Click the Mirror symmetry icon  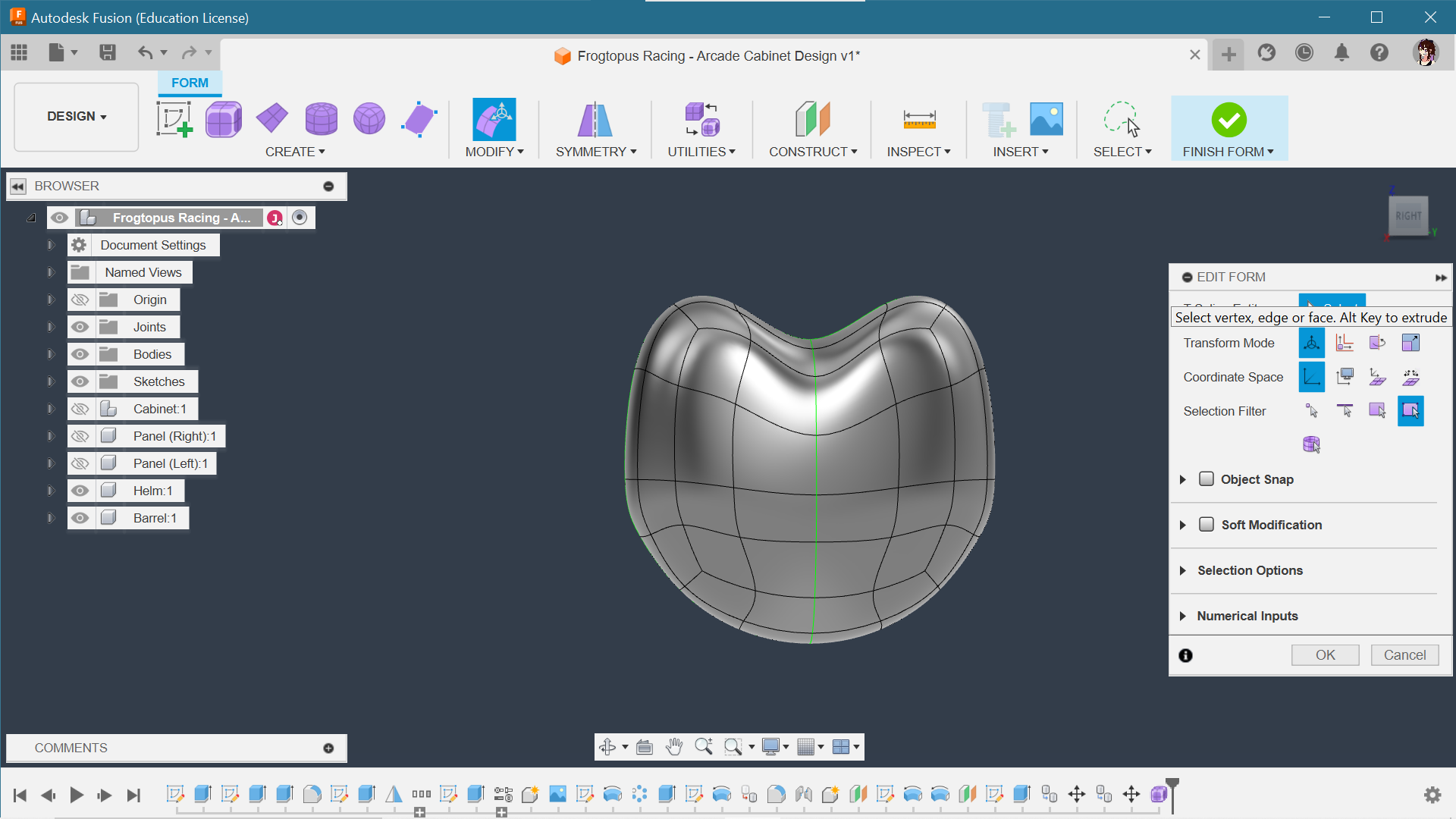click(595, 119)
